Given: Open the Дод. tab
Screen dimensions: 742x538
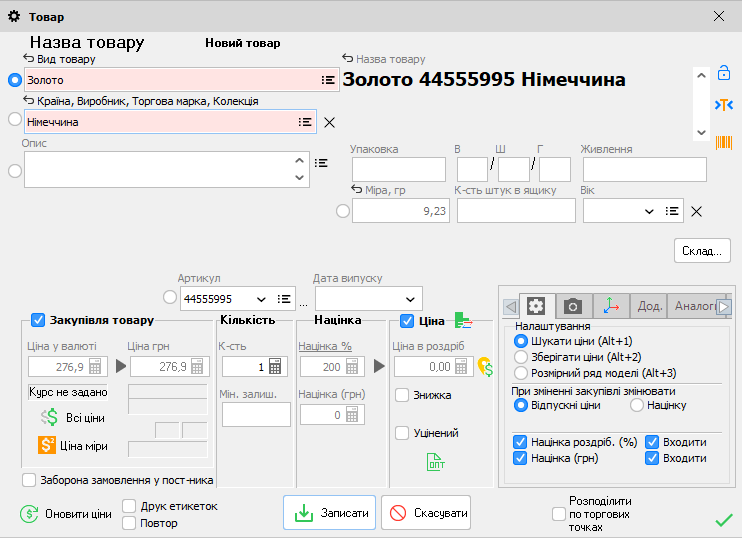Looking at the screenshot, I should (x=649, y=306).
